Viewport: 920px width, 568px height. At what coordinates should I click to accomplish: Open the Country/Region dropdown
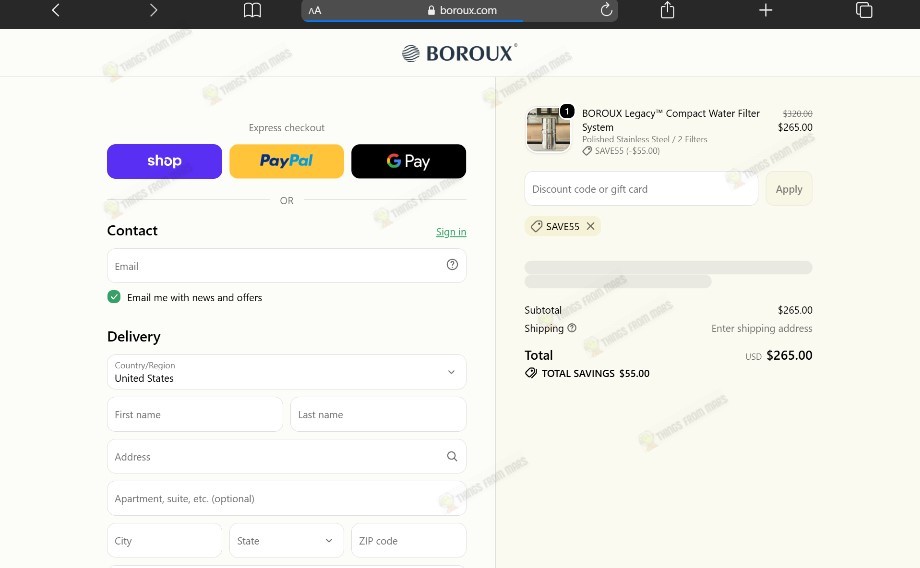pos(286,372)
